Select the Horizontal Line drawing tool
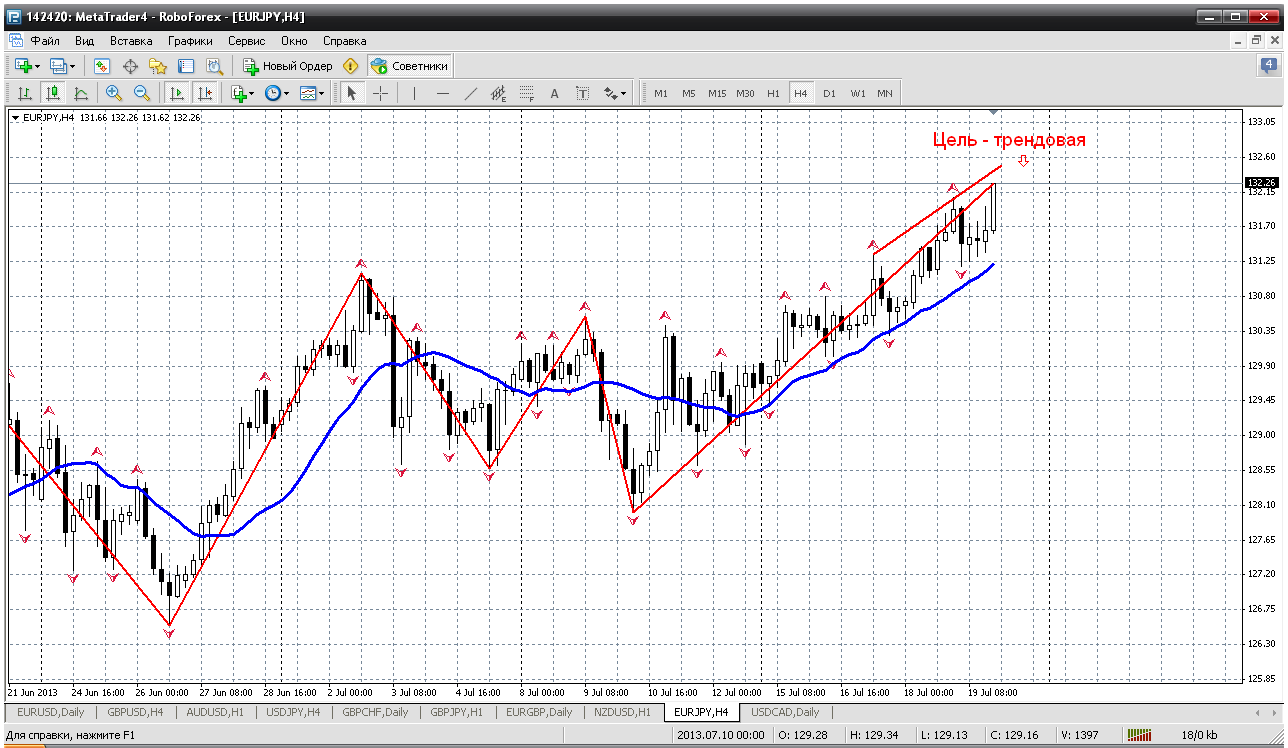 tap(442, 93)
